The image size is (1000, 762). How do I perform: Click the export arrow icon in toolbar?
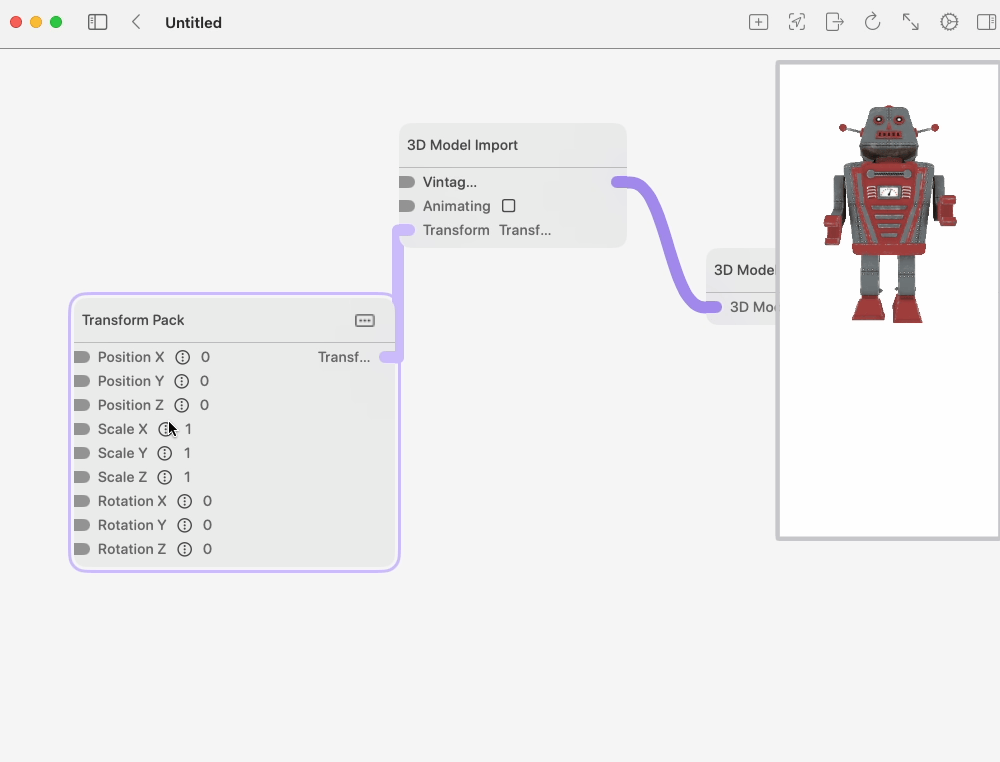834,22
